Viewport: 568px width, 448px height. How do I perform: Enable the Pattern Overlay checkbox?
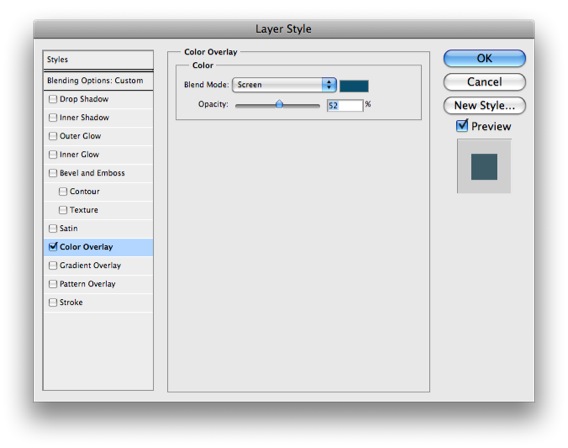53,284
